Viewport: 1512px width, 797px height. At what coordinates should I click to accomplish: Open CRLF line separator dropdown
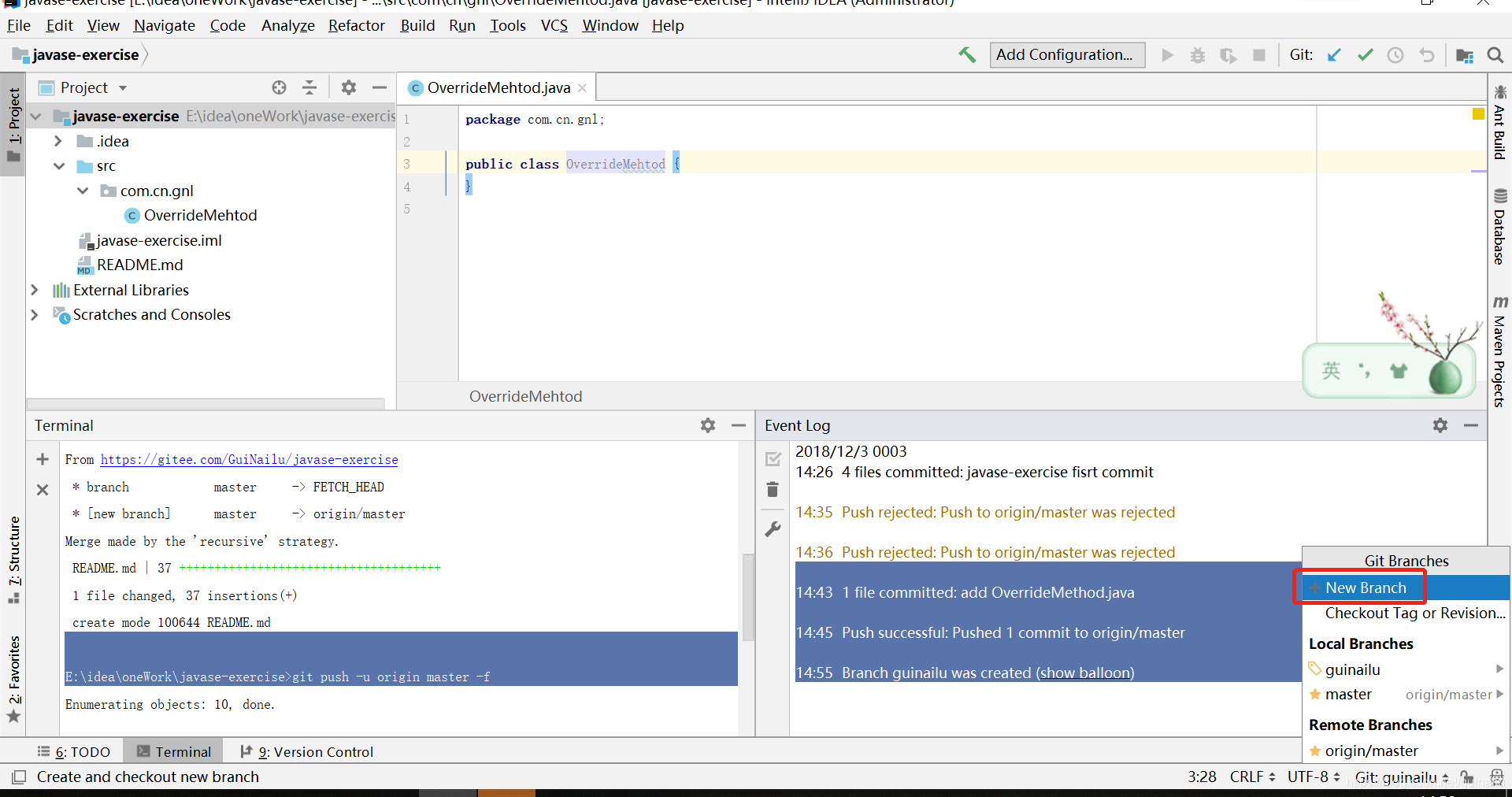[x=1252, y=777]
